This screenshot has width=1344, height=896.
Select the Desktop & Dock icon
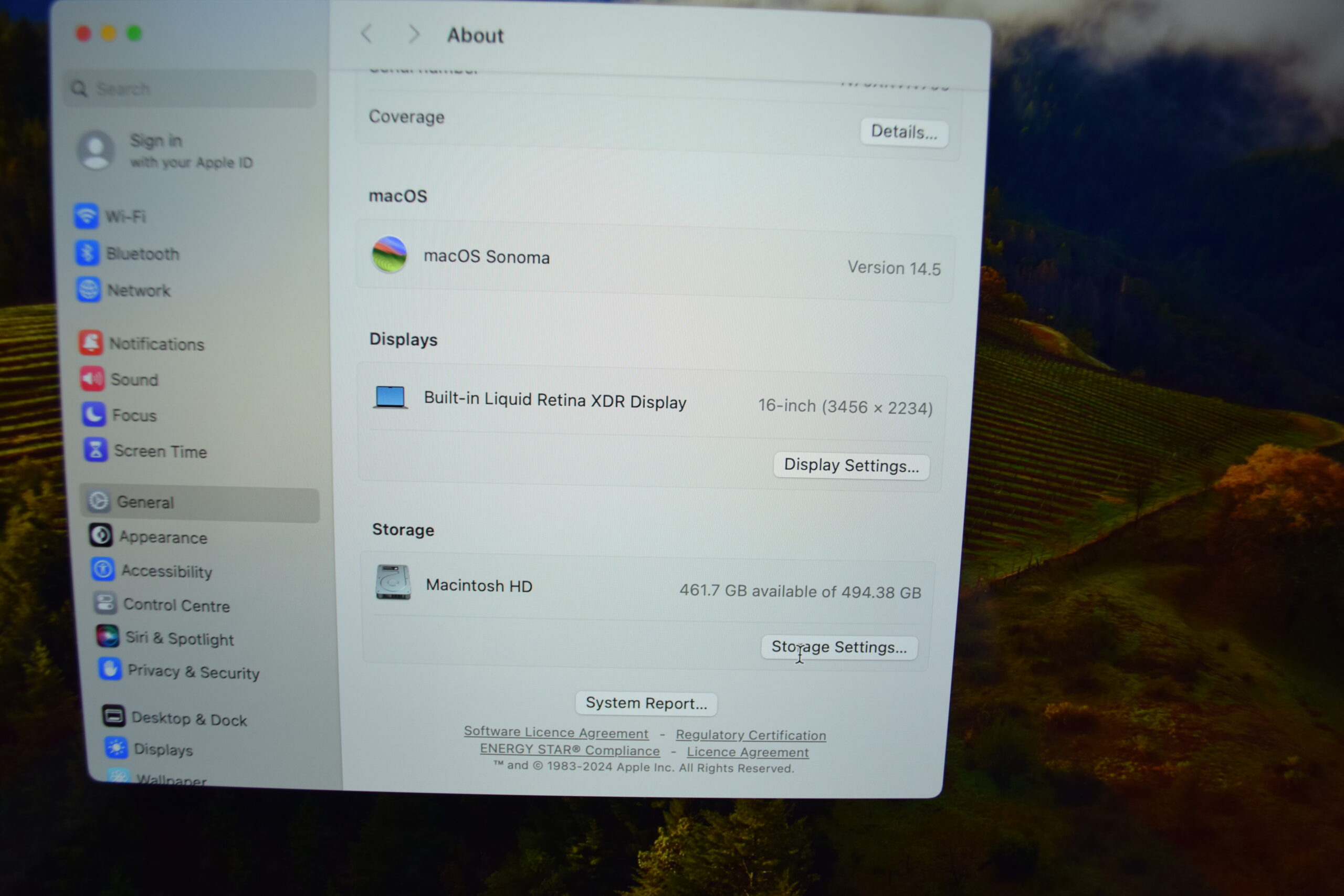114,715
